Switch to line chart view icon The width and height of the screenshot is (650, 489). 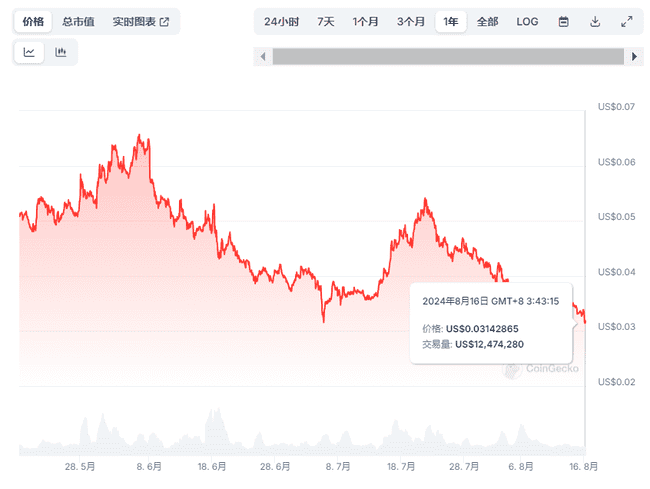[x=30, y=52]
